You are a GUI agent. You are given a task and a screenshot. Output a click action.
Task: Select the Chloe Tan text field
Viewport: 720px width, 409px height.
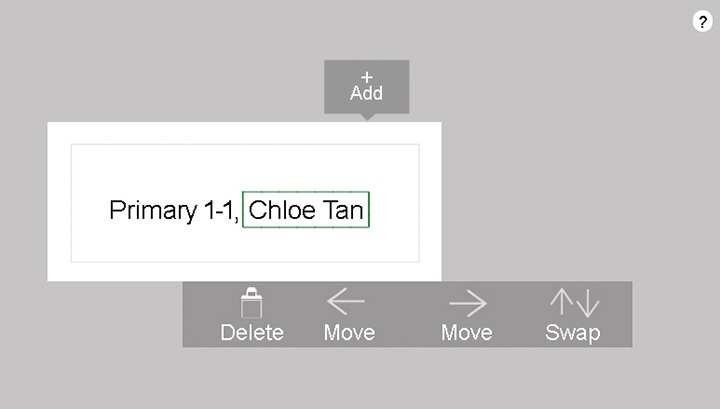tap(306, 210)
